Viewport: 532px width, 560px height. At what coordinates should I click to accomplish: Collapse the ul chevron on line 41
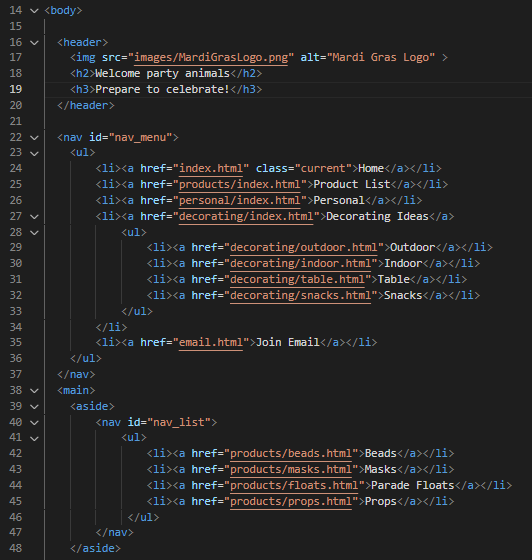click(34, 438)
